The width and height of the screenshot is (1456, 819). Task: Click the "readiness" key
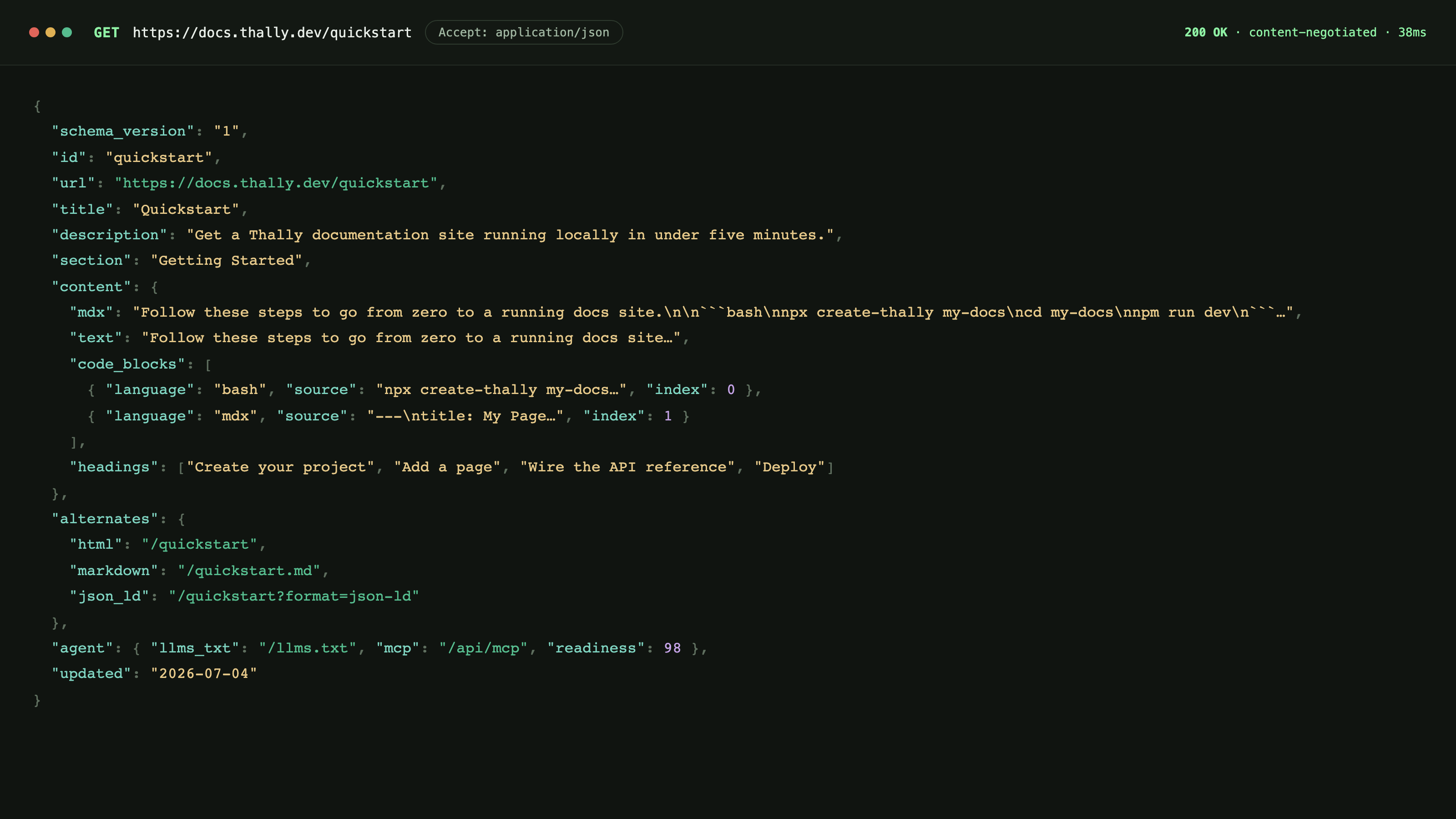pyautogui.click(x=596, y=648)
